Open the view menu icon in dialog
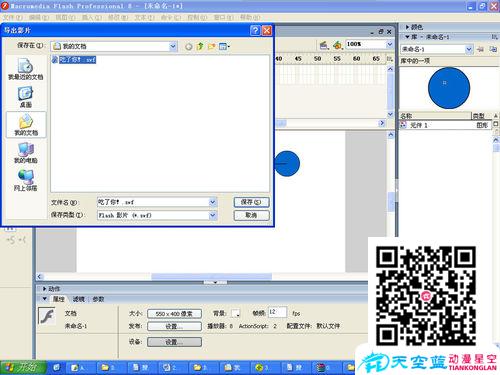 [x=224, y=46]
